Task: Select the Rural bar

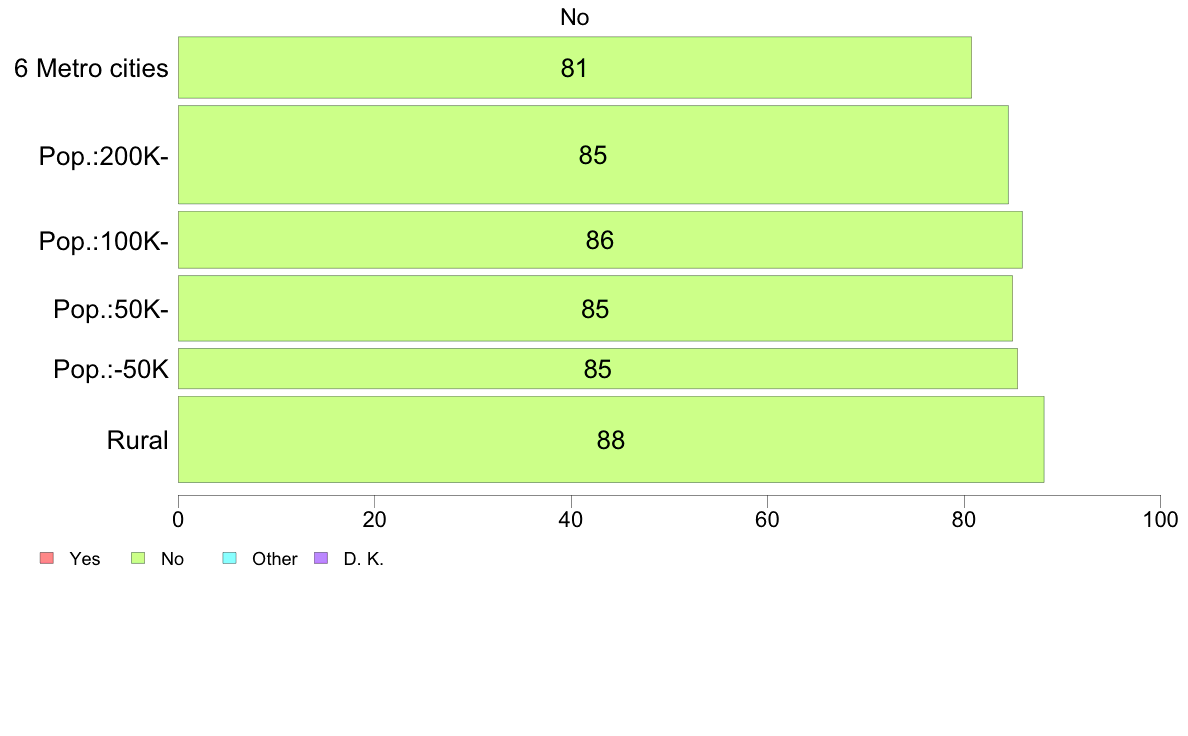Action: pyautogui.click(x=611, y=439)
